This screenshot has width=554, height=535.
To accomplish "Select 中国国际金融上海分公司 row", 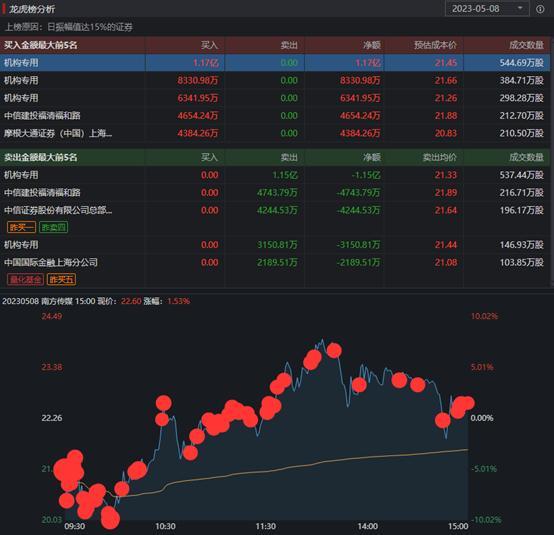I will (275, 263).
